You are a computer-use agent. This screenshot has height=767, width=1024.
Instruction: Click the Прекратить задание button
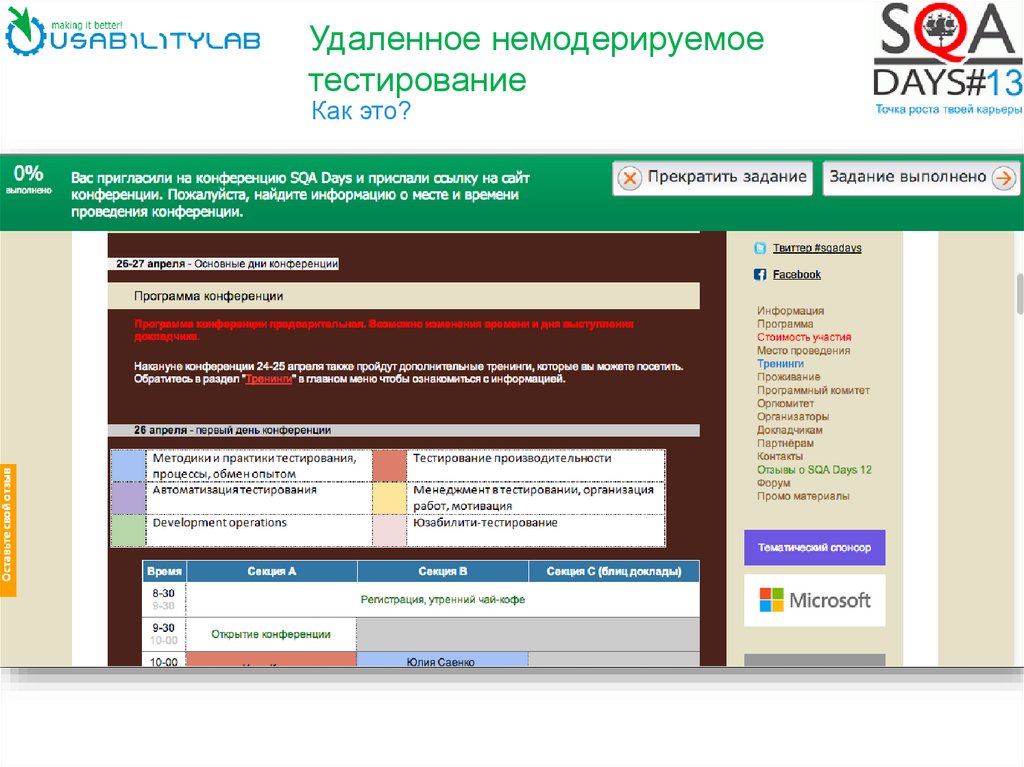coord(712,178)
